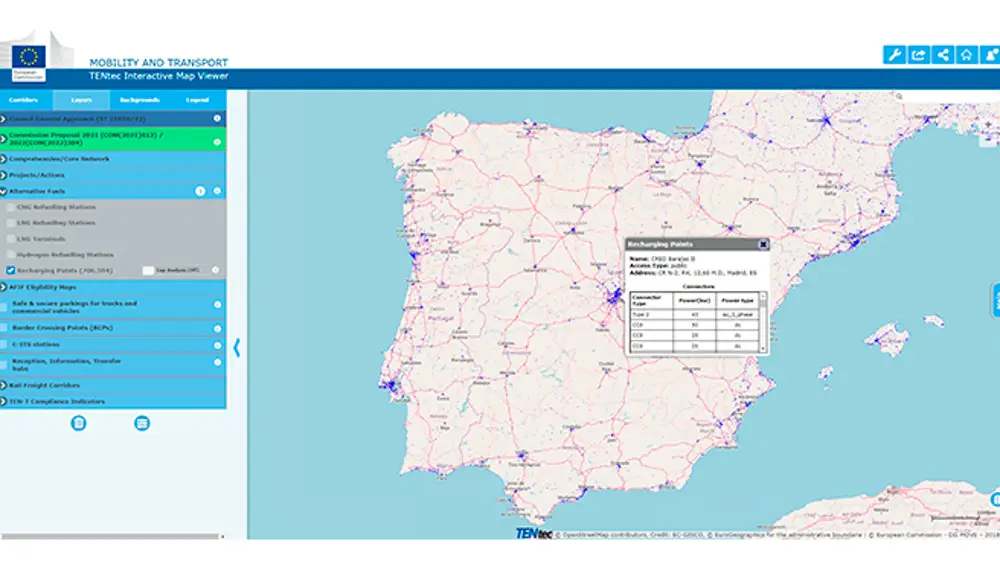The height and width of the screenshot is (567, 1000).
Task: Enable the Hydrogen Refuelling Stations checkbox
Action: [x=11, y=254]
